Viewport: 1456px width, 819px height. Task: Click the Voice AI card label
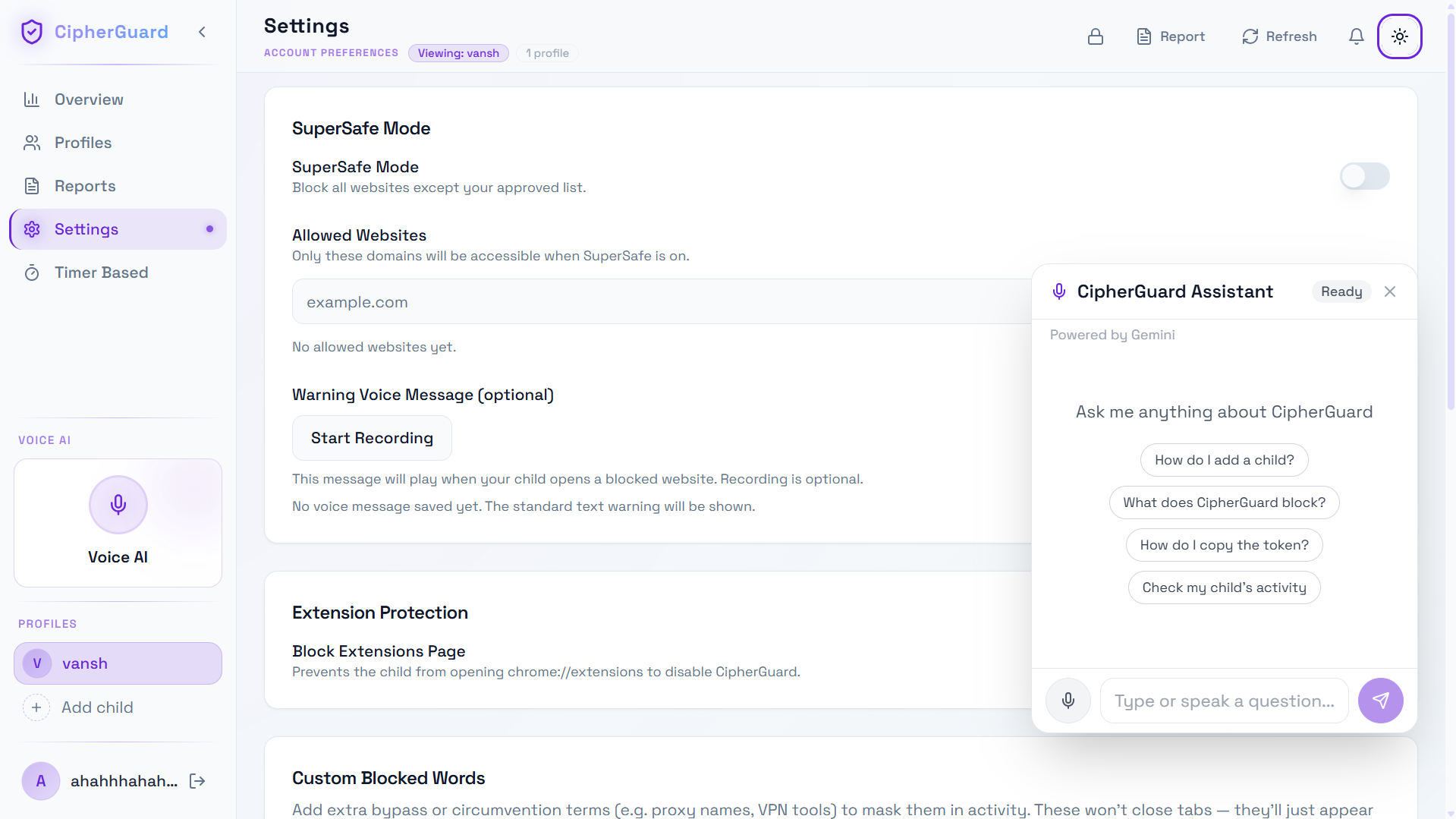click(x=118, y=557)
